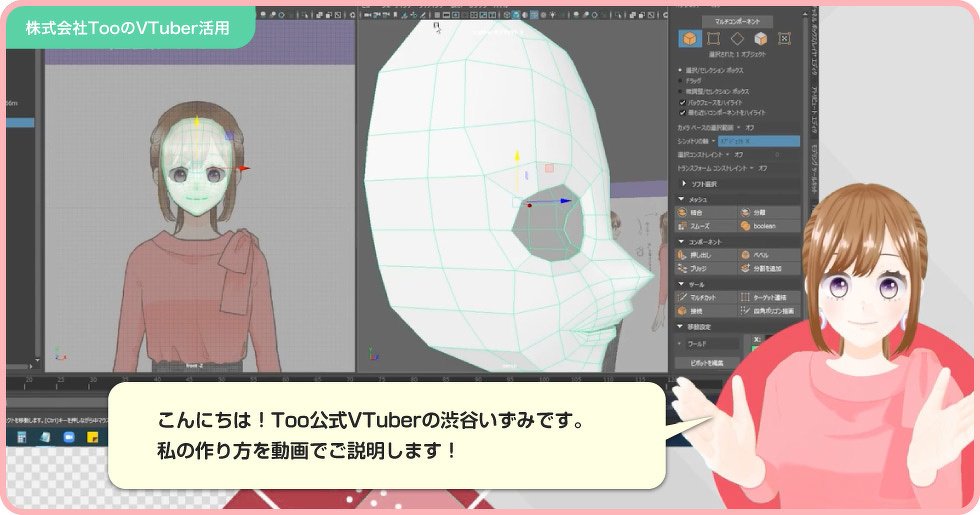
Task: Select Object selection mode cube icon
Action: [689, 39]
